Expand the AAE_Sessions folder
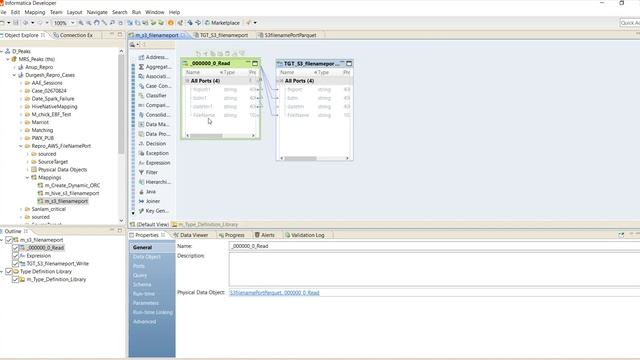Viewport: 640px width, 360px height. coord(21,83)
